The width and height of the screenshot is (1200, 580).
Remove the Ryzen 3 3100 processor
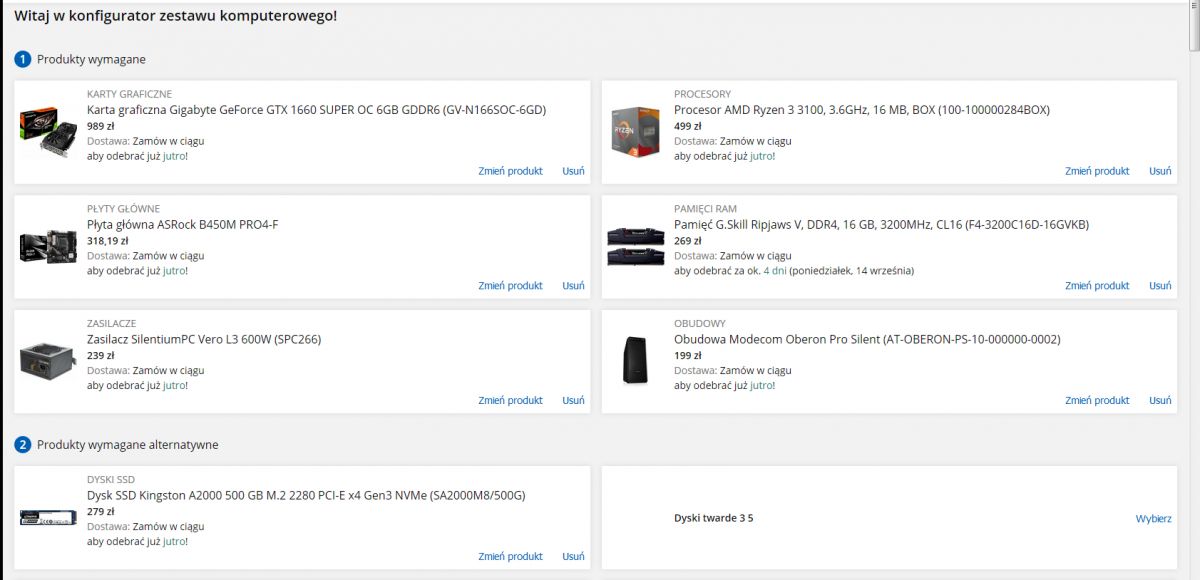click(1160, 171)
